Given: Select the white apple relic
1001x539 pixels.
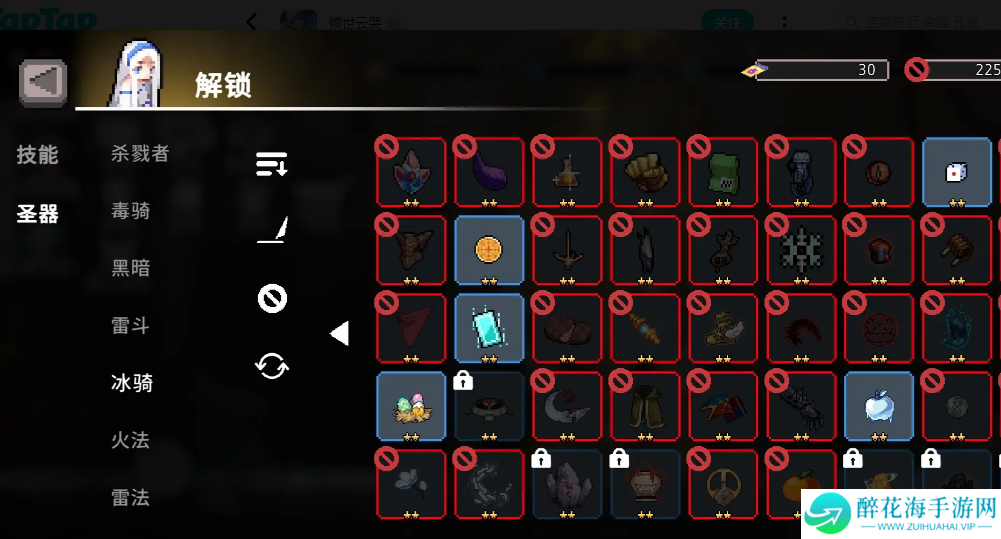Looking at the screenshot, I should point(878,406).
